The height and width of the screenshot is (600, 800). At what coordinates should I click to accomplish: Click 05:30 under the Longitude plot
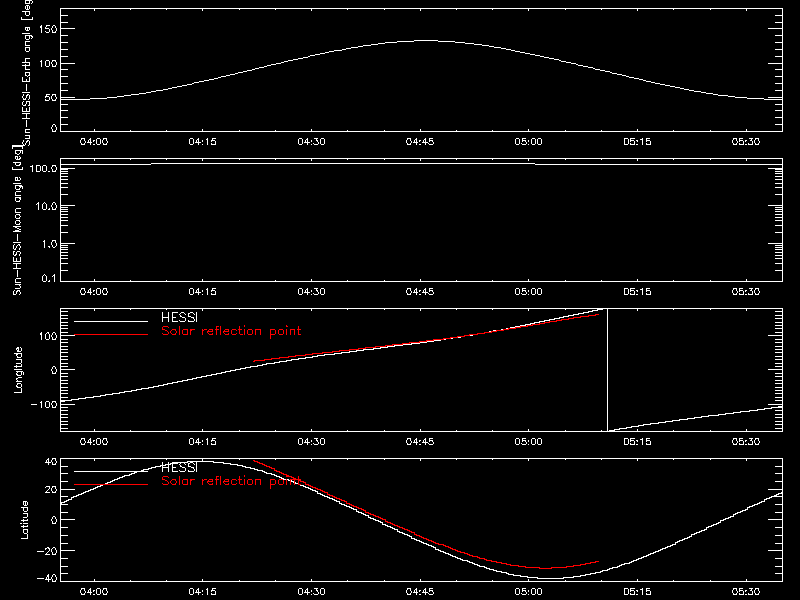pos(746,442)
